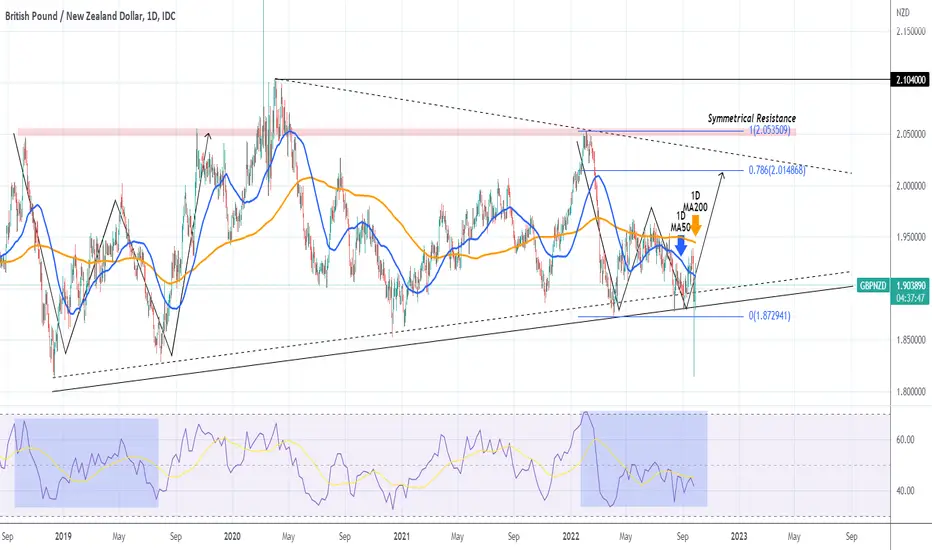The height and width of the screenshot is (550, 932).
Task: Click the 2022 label on the time axis
Action: point(571,536)
